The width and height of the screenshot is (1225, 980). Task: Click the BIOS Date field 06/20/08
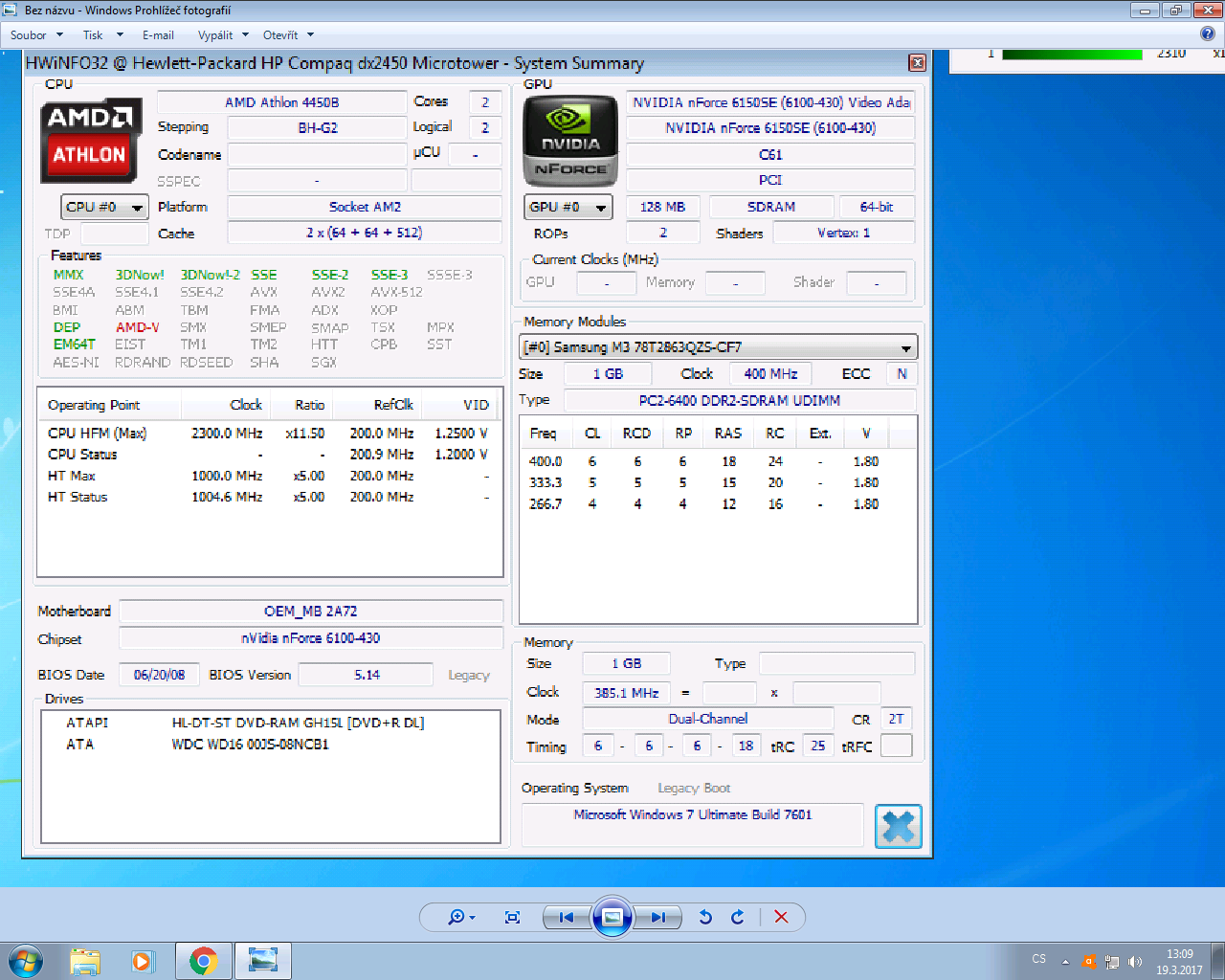(159, 675)
